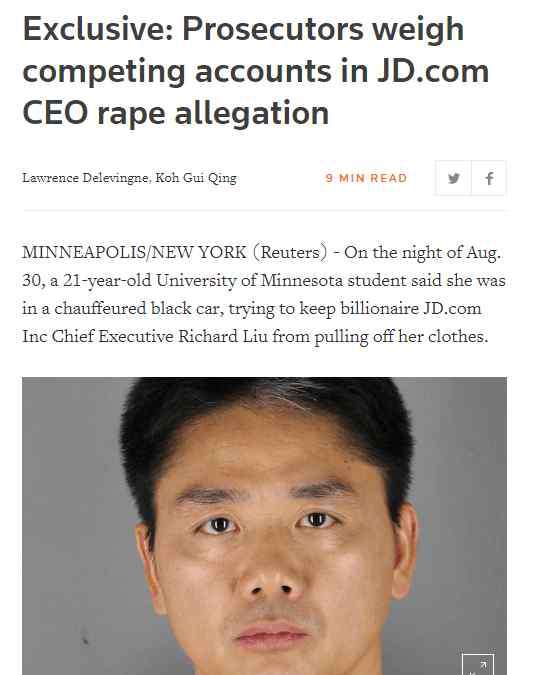534x675 pixels.
Task: Click the 'MINNEAPOLIS/NEW YORK' dateline
Action: [134, 252]
